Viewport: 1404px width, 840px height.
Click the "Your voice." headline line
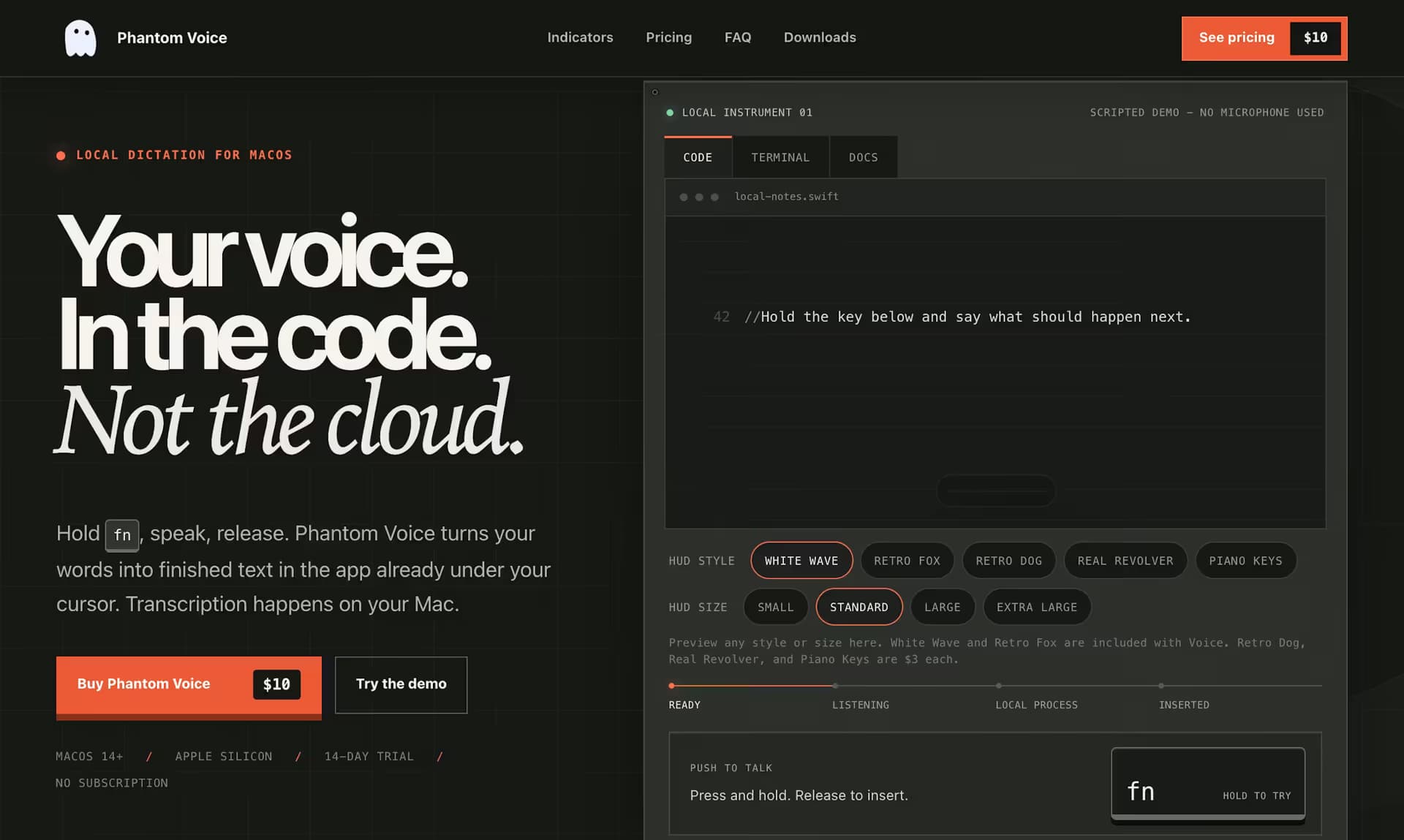tap(262, 251)
